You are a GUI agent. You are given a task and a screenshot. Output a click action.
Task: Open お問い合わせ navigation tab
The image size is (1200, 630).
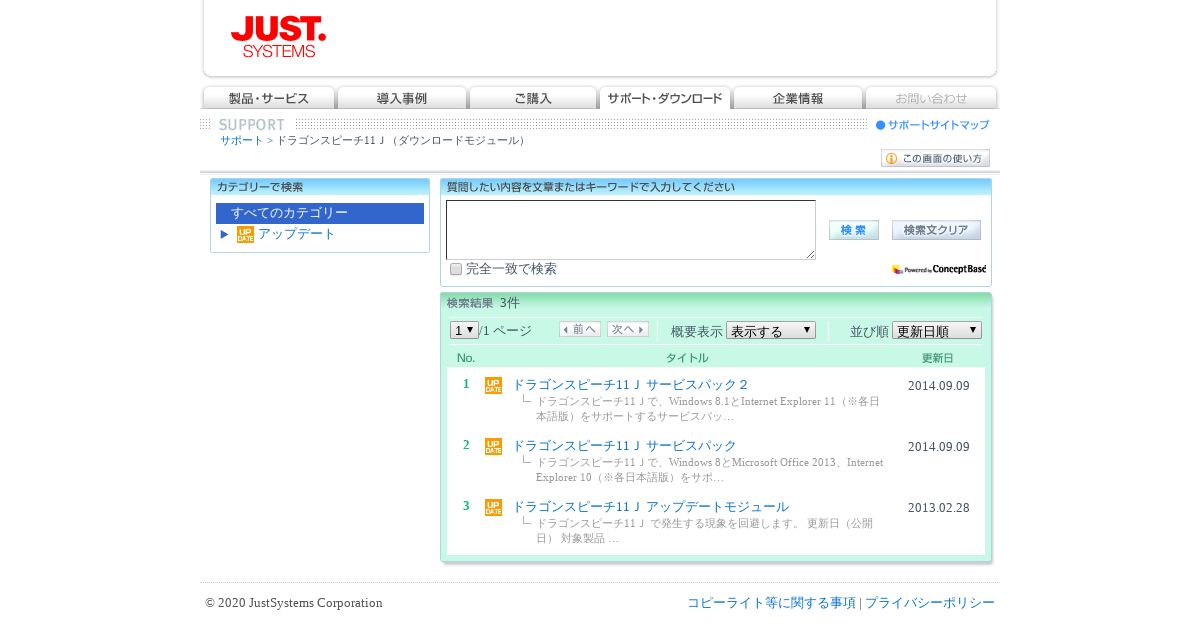tap(931, 98)
